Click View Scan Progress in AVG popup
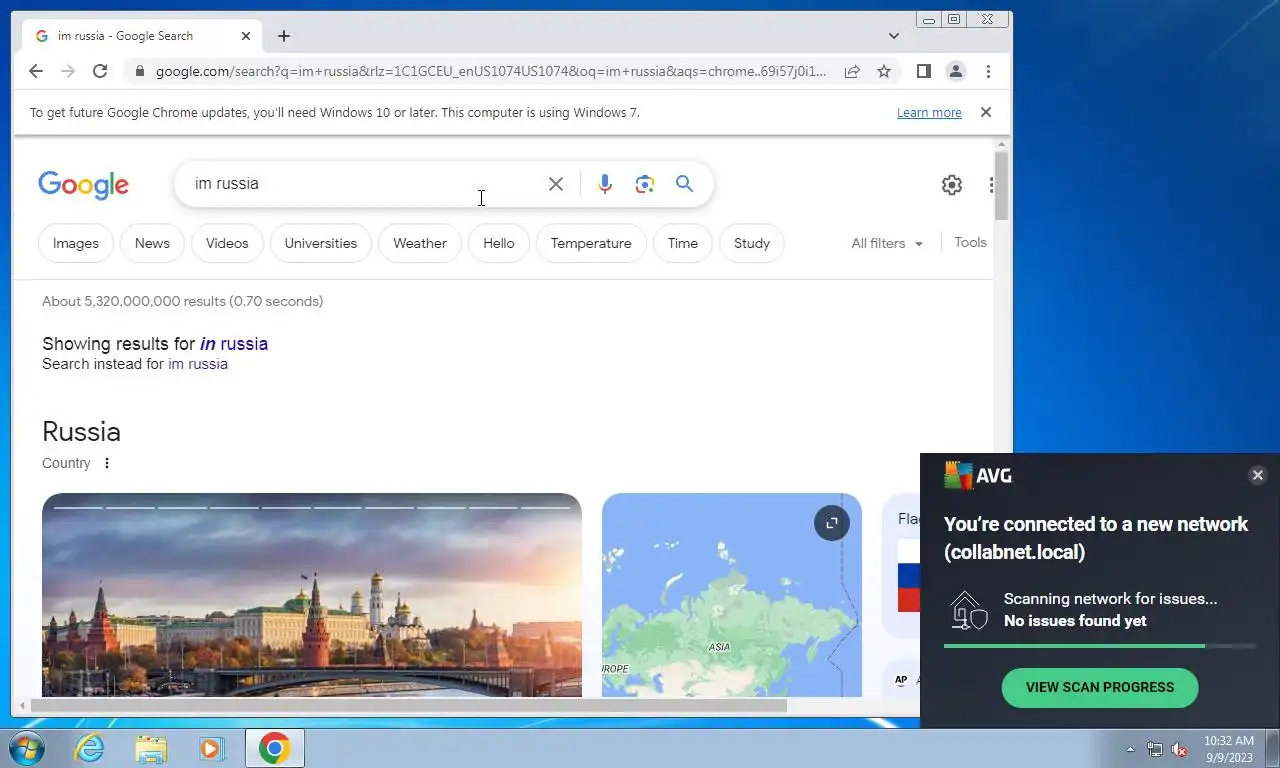The width and height of the screenshot is (1280, 768). coord(1100,688)
